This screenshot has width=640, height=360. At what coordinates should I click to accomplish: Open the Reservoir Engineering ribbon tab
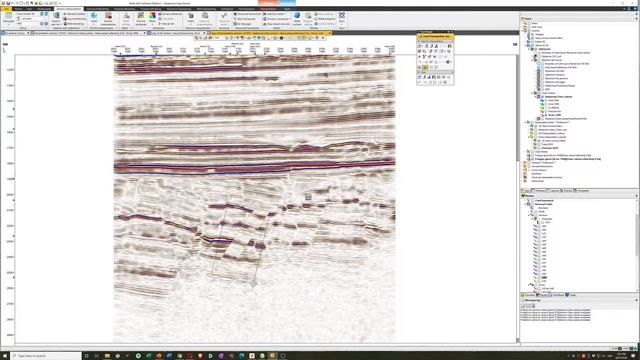click(x=179, y=9)
